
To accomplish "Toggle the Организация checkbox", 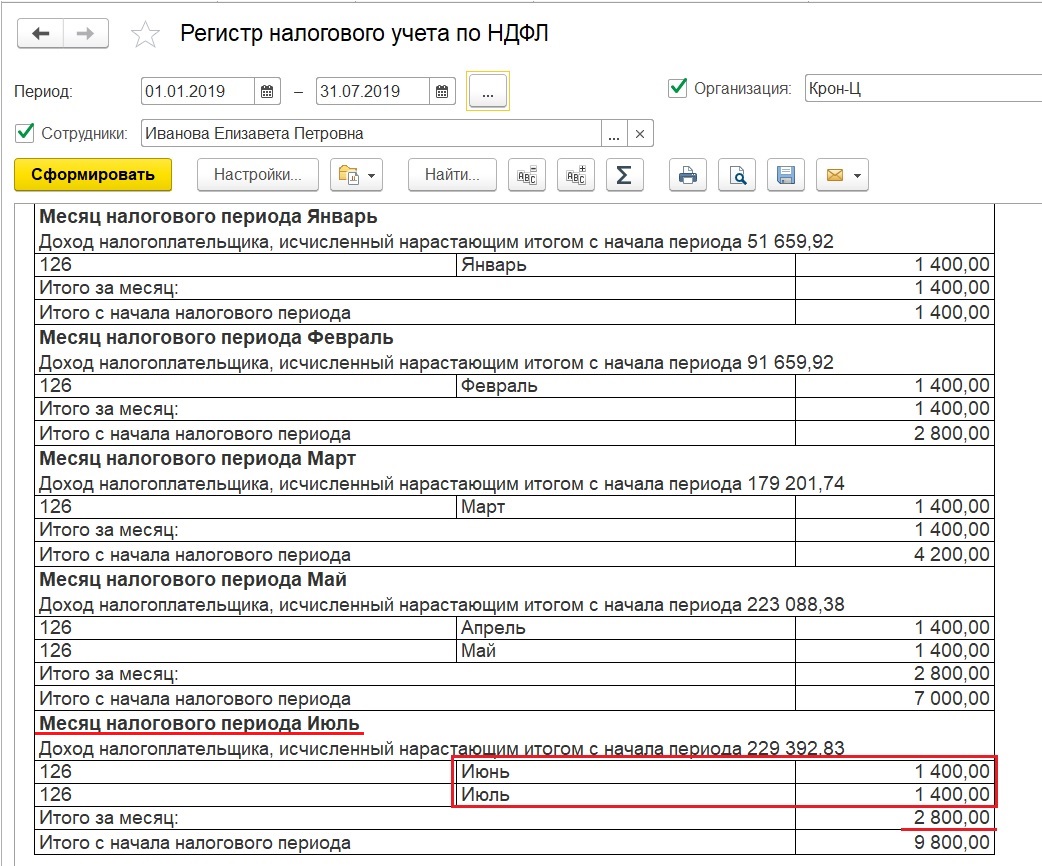I will (677, 88).
